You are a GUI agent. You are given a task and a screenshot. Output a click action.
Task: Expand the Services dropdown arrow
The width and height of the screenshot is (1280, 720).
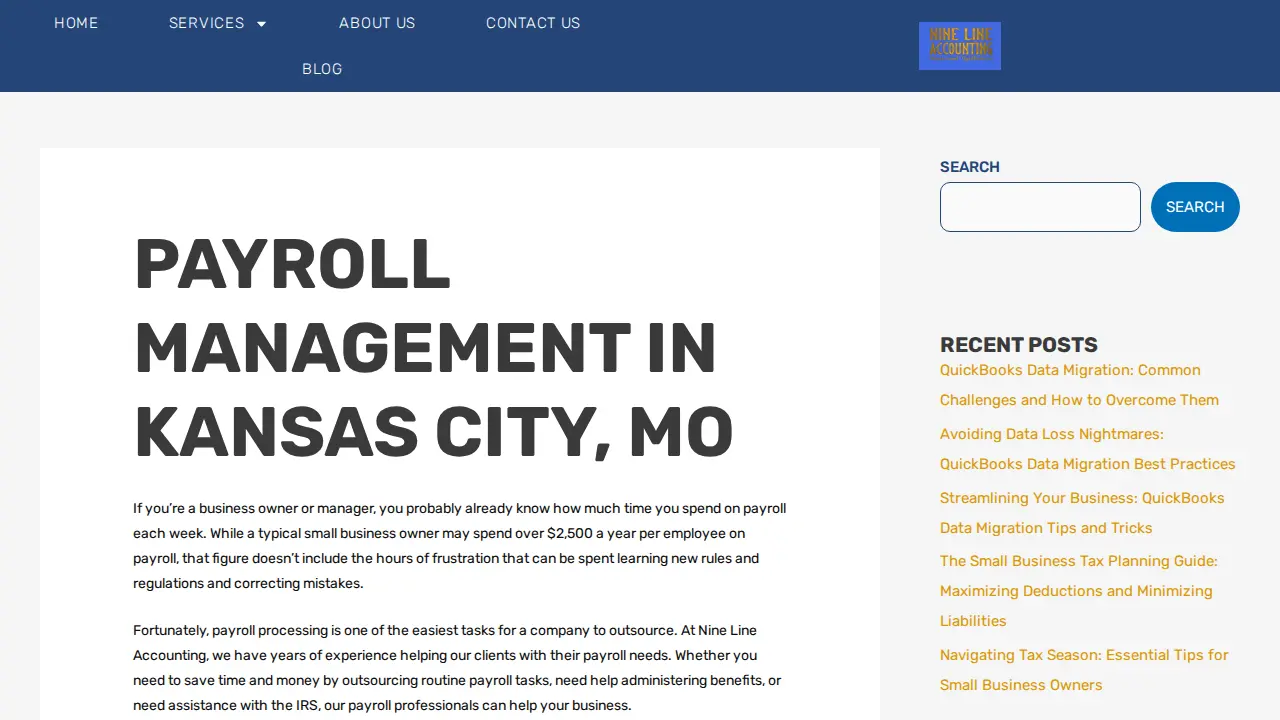click(262, 24)
